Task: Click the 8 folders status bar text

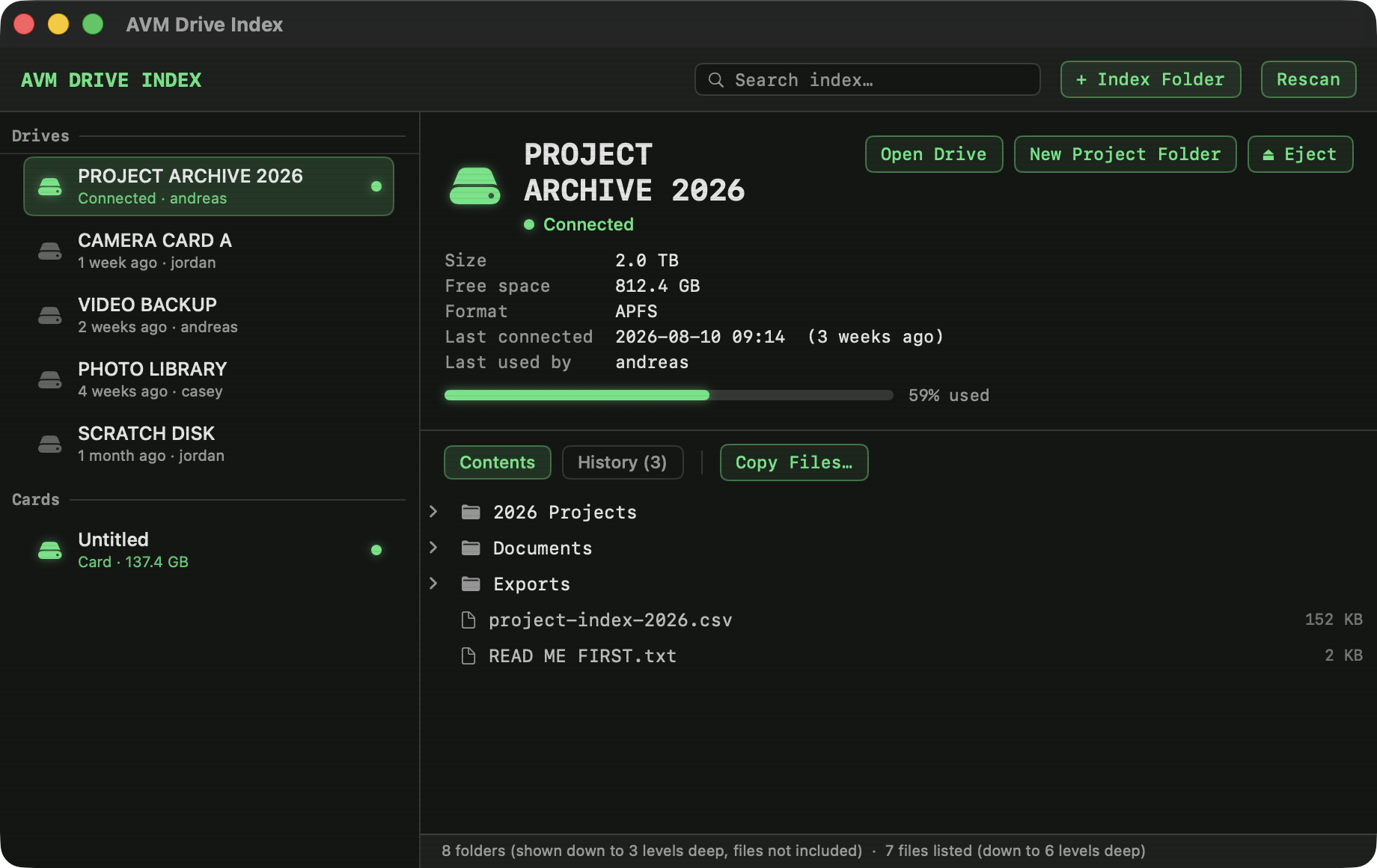Action: tap(652, 851)
